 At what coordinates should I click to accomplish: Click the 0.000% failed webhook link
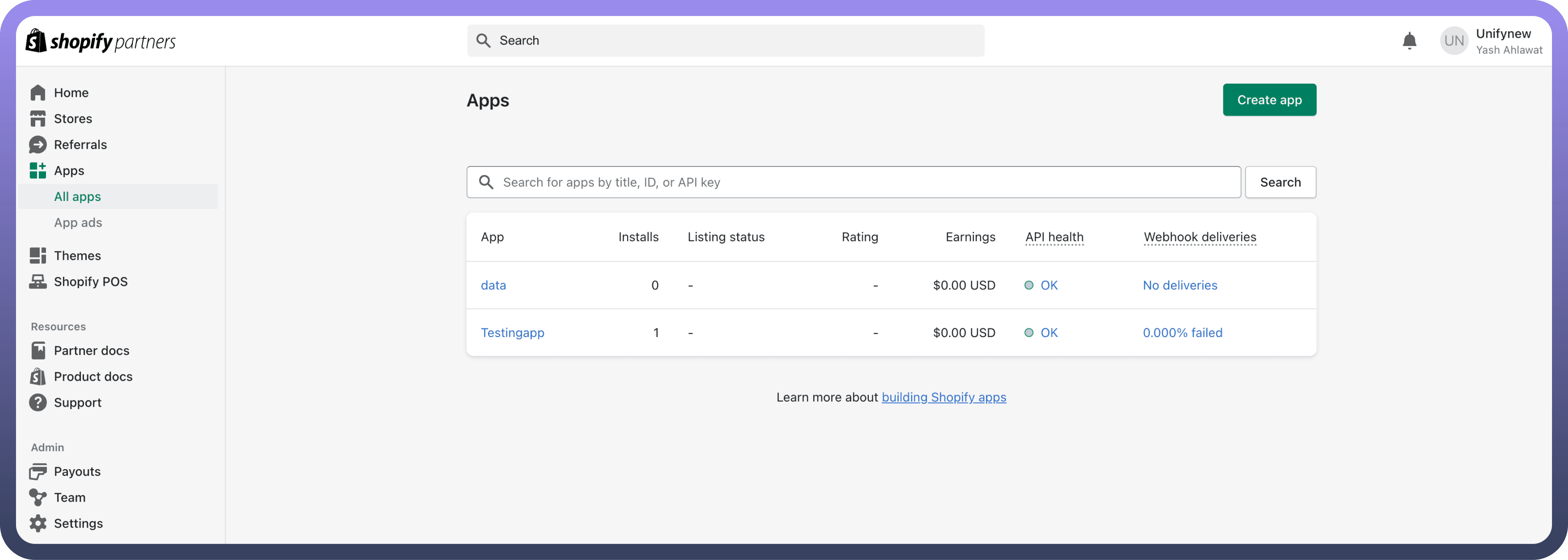(x=1182, y=333)
